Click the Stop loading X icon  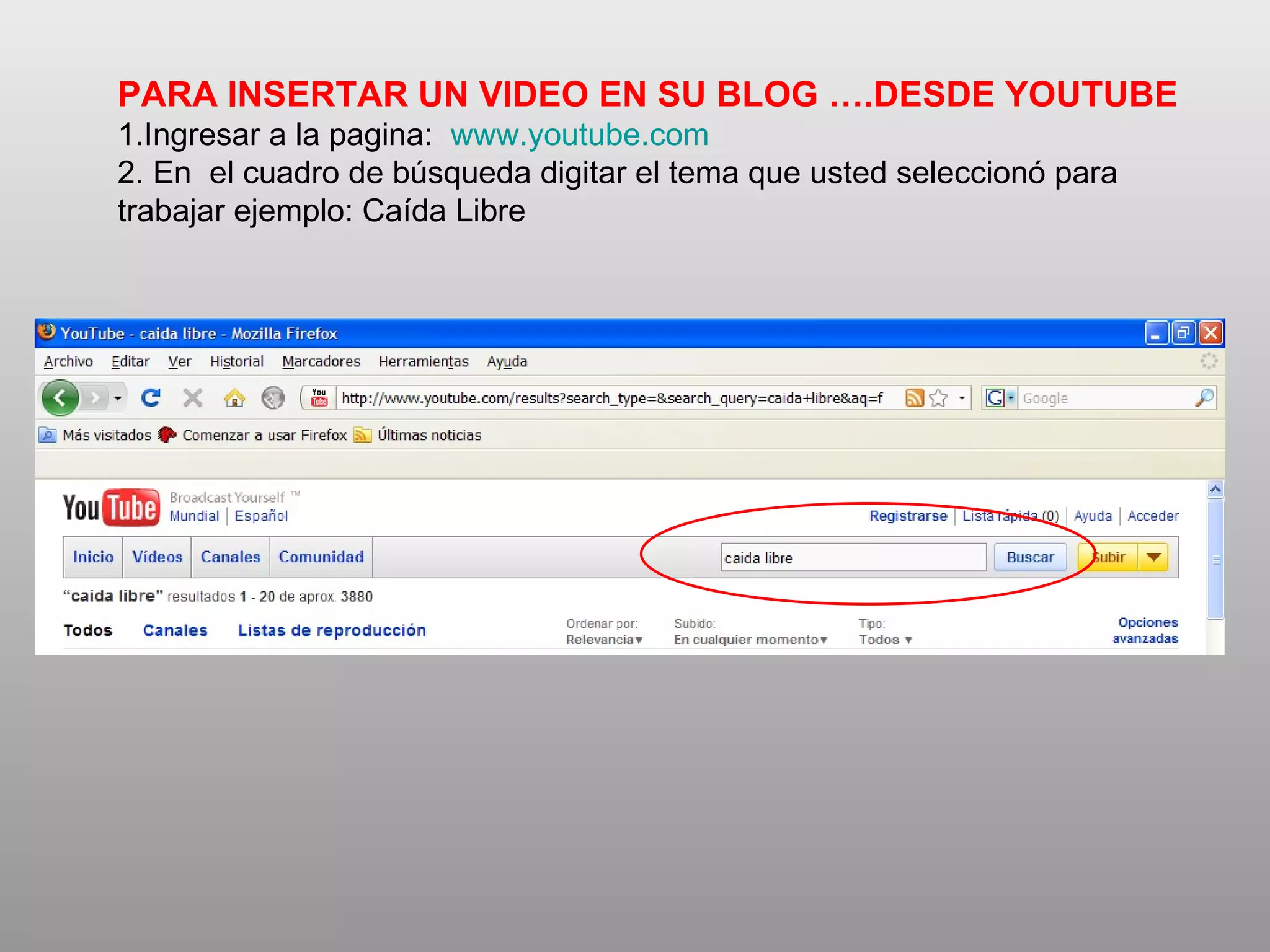[193, 398]
